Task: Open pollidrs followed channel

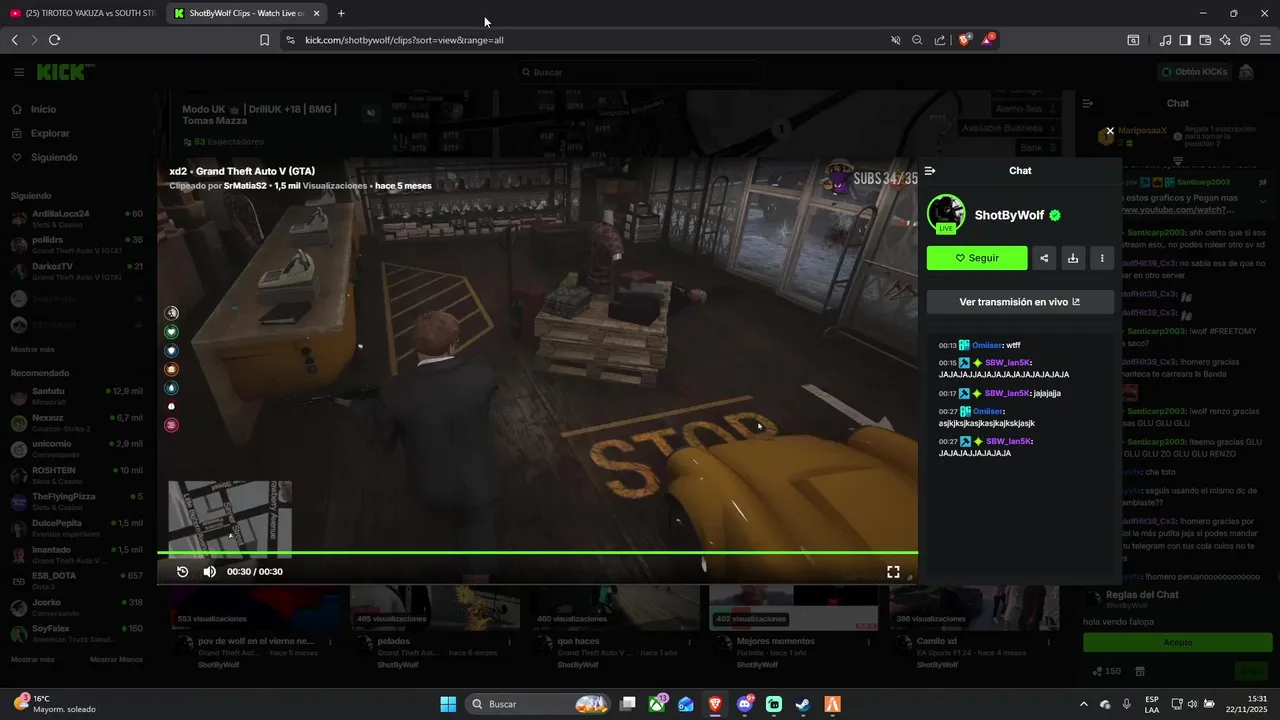Action: tap(76, 245)
